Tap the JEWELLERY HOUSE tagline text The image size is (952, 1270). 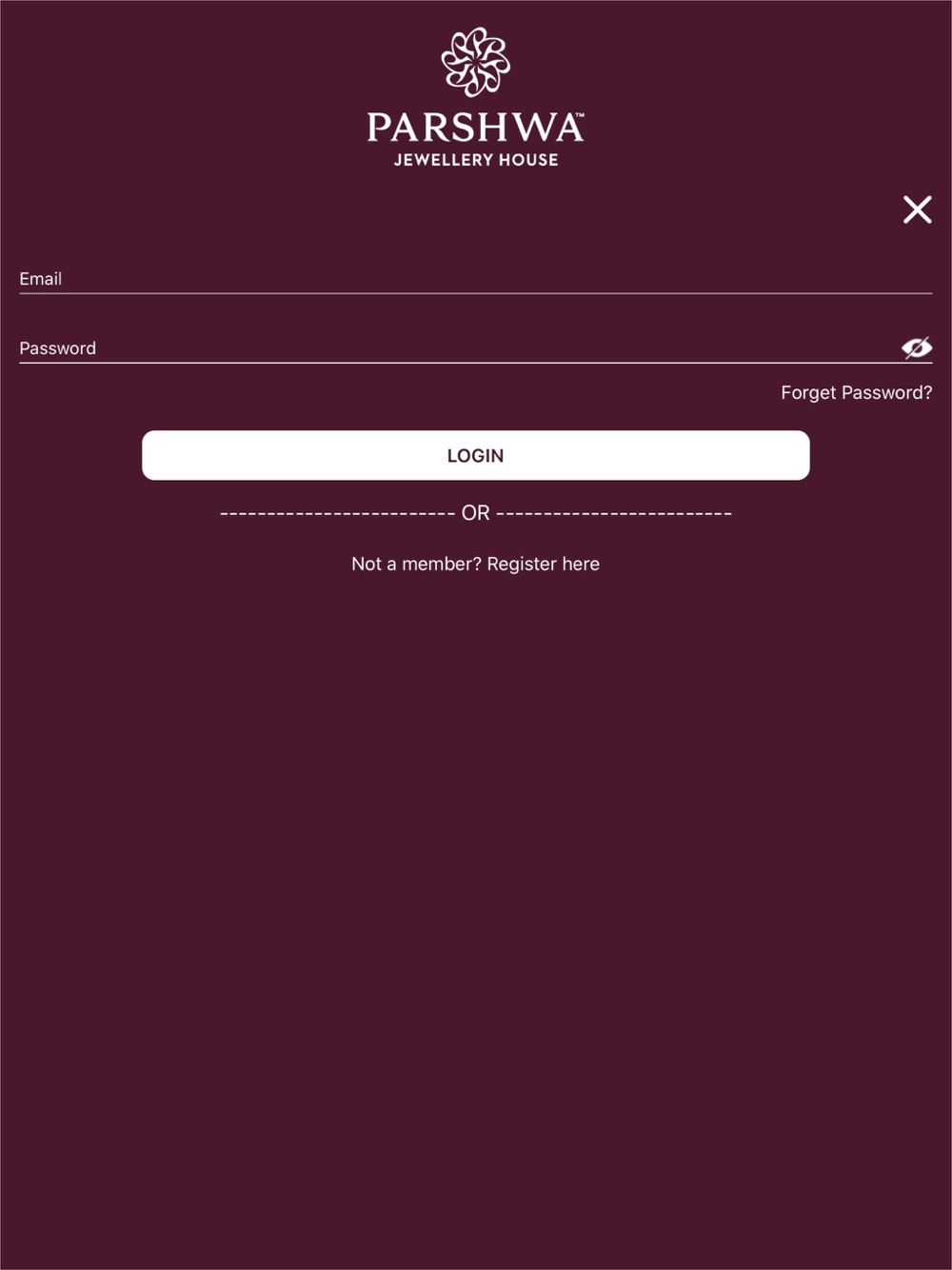[x=476, y=160]
